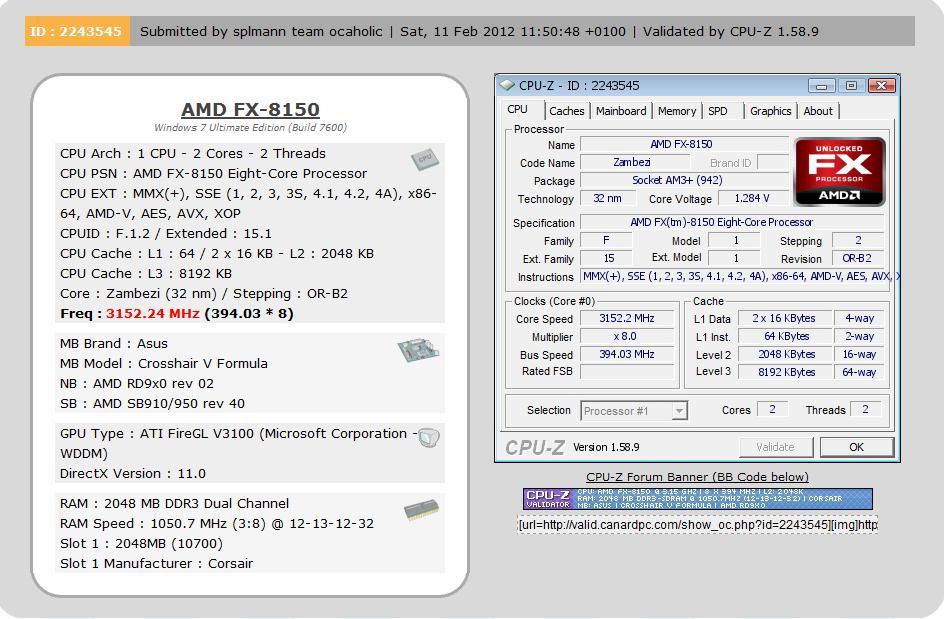This screenshot has width=944, height=619.
Task: Switch to the Memory tab
Action: pos(677,111)
